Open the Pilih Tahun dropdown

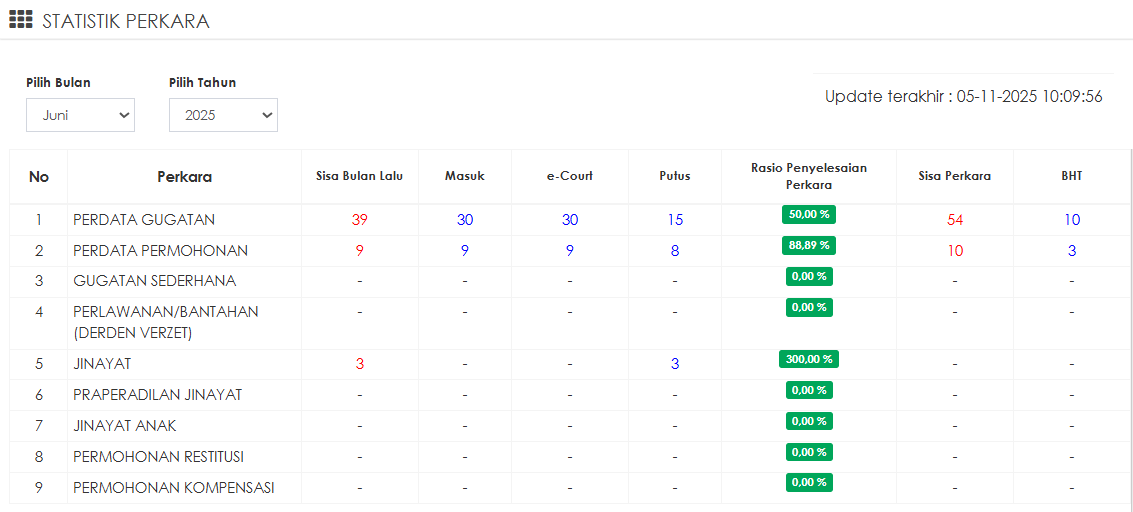coord(223,115)
